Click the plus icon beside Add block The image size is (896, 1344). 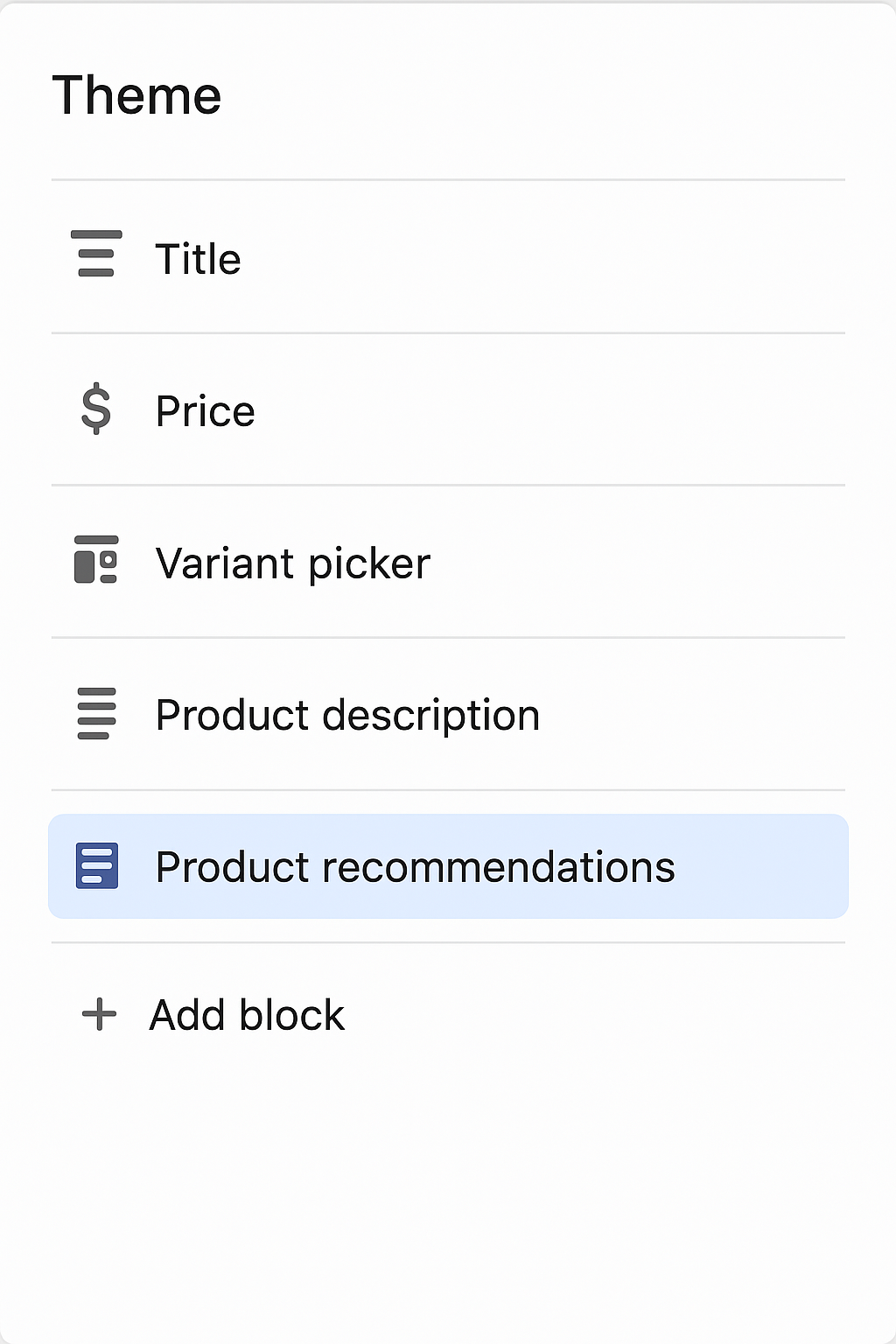tap(99, 1014)
